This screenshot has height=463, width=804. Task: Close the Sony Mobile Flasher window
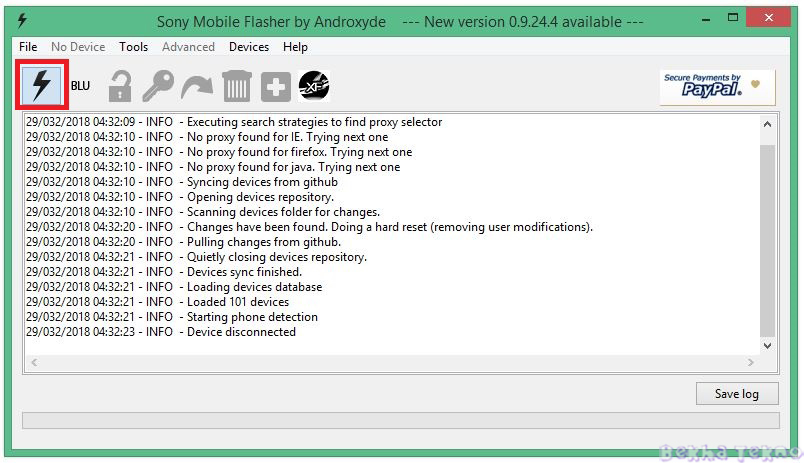click(769, 18)
